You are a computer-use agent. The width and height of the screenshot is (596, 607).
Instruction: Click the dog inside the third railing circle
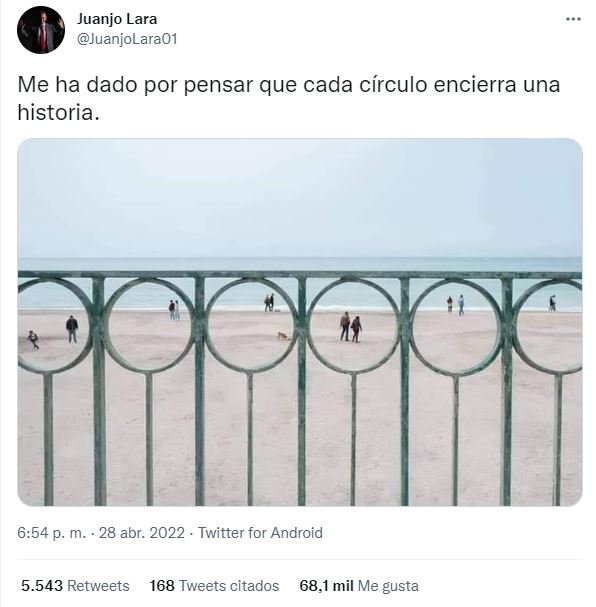pos(283,336)
